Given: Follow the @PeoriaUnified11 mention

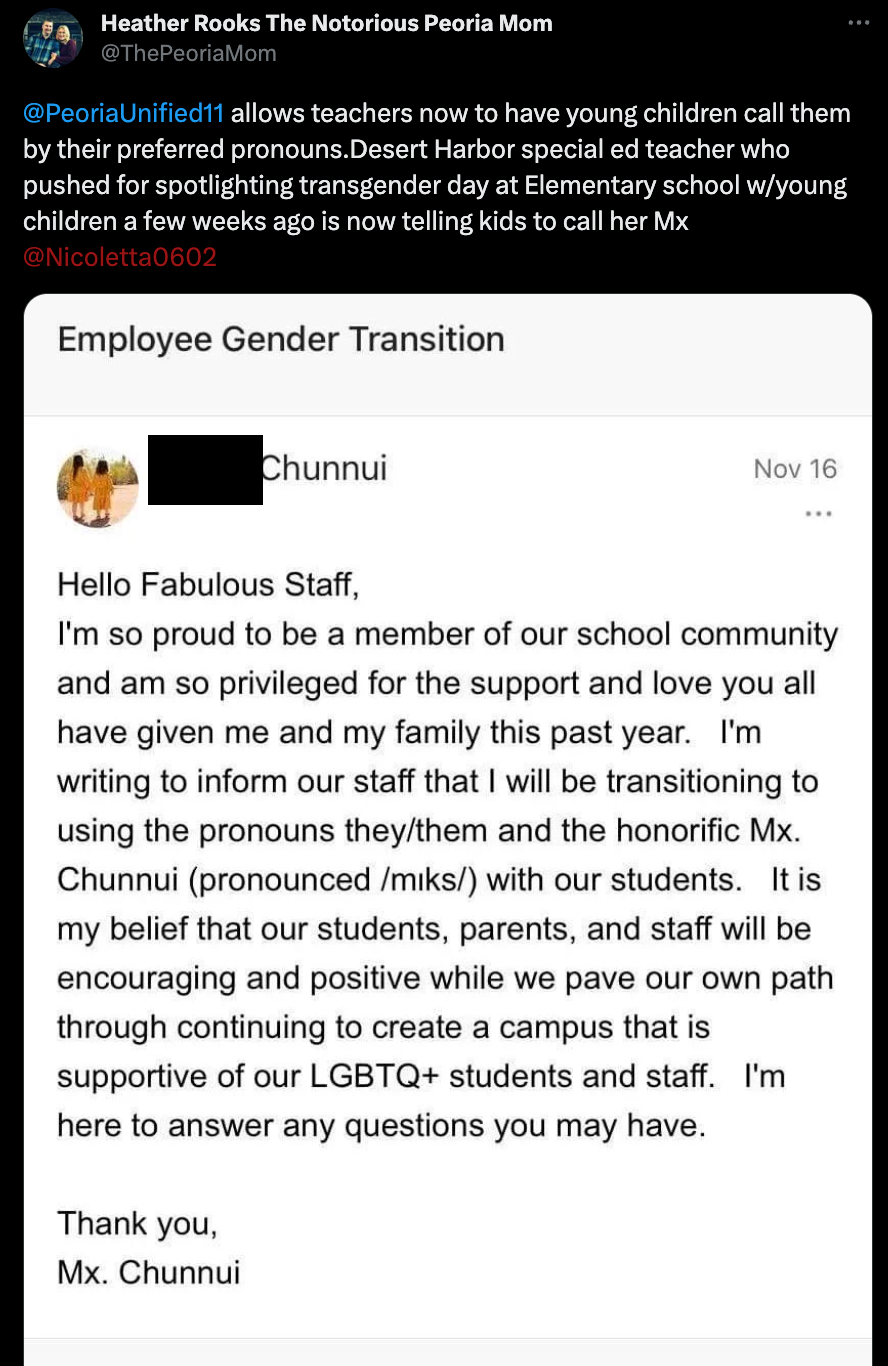Looking at the screenshot, I should (123, 113).
